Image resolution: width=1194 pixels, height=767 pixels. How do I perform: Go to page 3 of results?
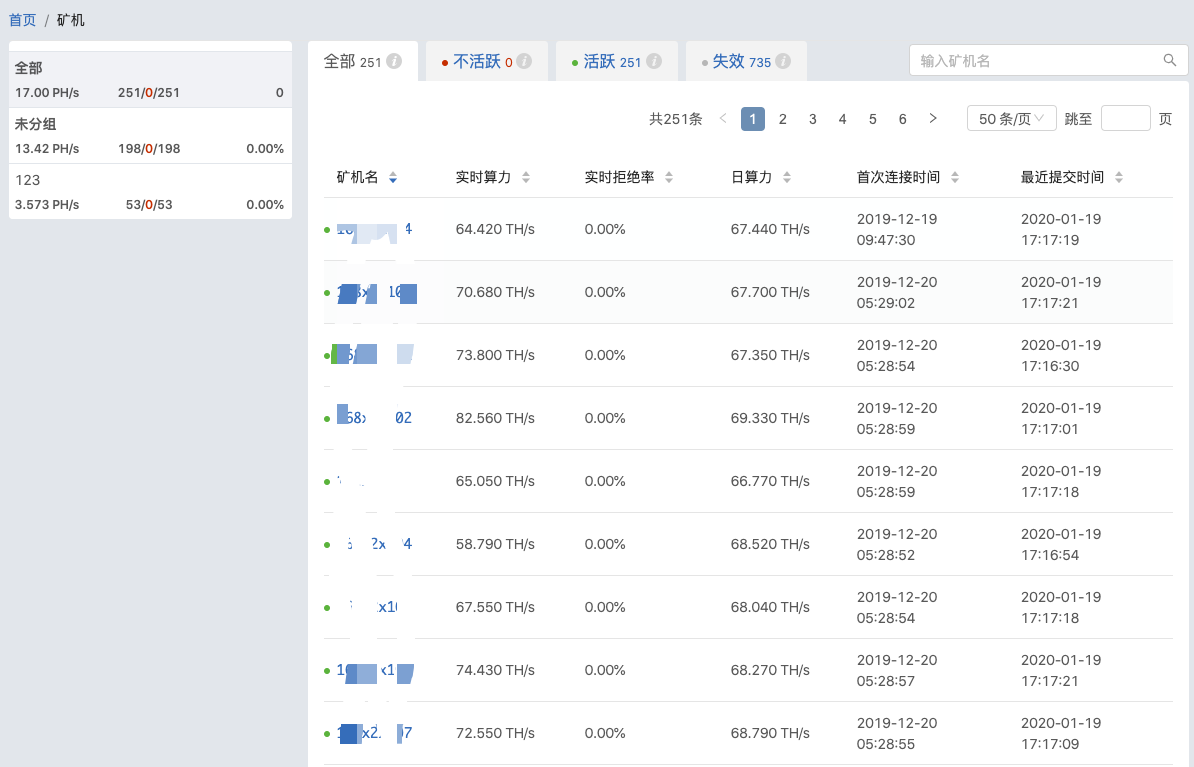click(813, 119)
